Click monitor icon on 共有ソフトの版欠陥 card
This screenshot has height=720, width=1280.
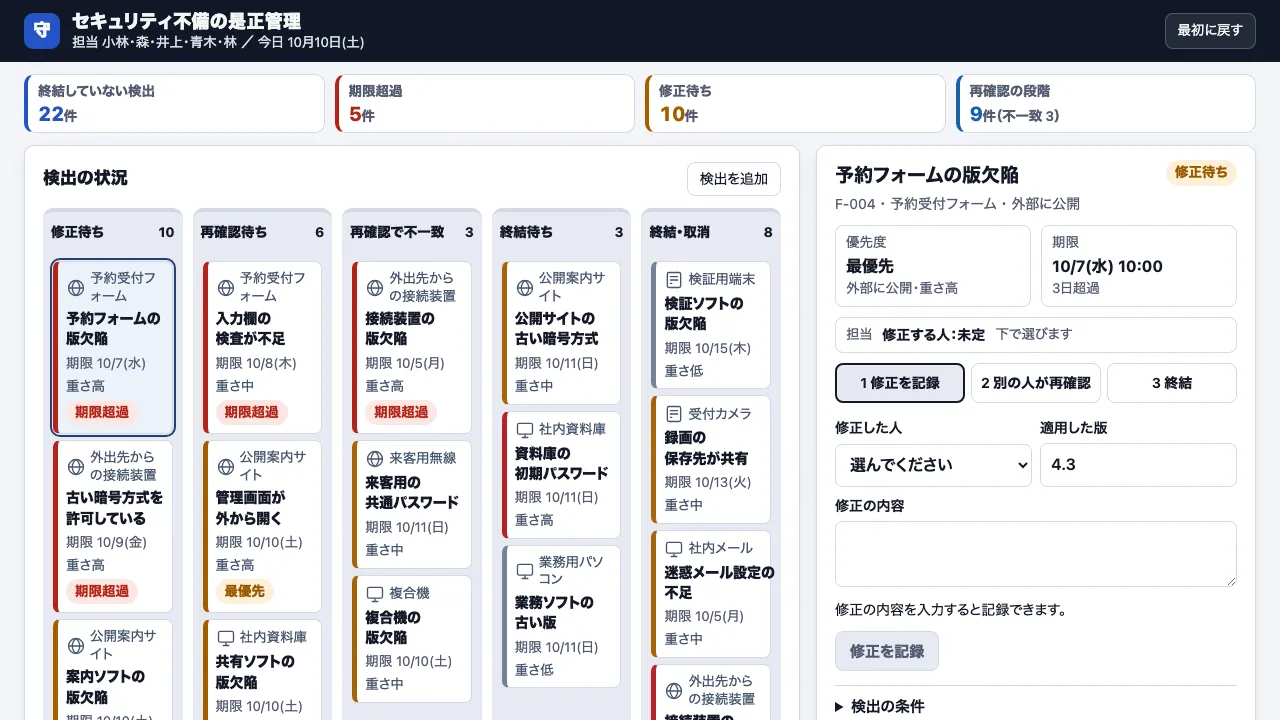tap(225, 637)
